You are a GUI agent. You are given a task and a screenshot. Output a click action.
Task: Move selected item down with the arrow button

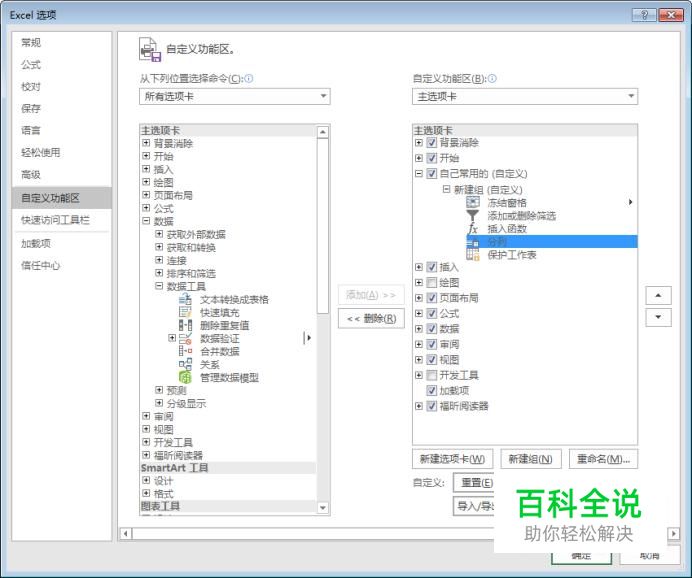(x=658, y=317)
